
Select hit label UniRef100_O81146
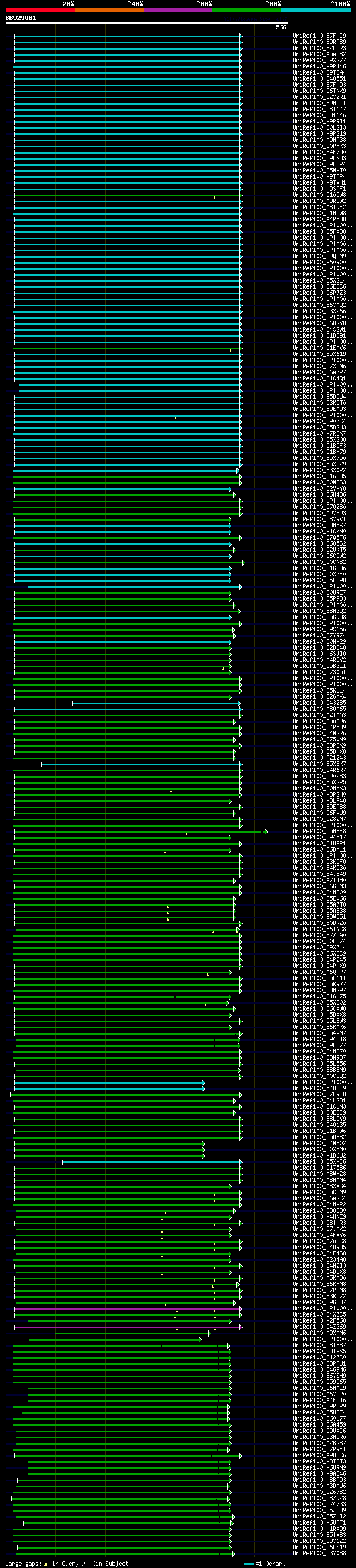[x=319, y=115]
